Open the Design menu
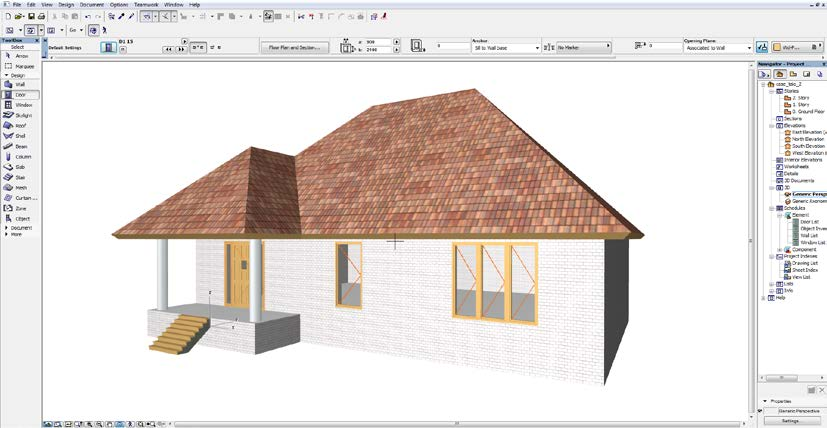This screenshot has width=827, height=428. (x=66, y=5)
